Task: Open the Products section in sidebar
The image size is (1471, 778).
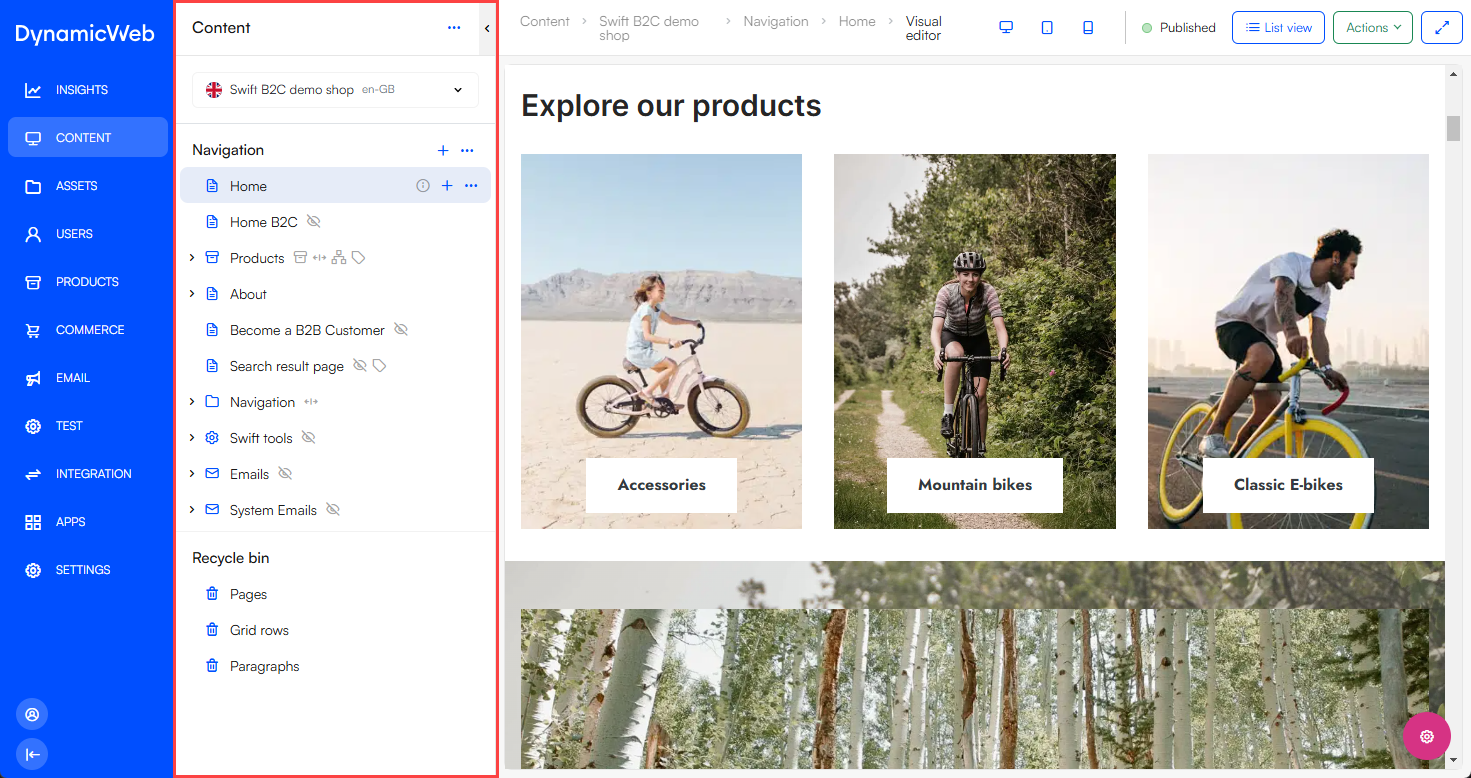Action: tap(87, 282)
